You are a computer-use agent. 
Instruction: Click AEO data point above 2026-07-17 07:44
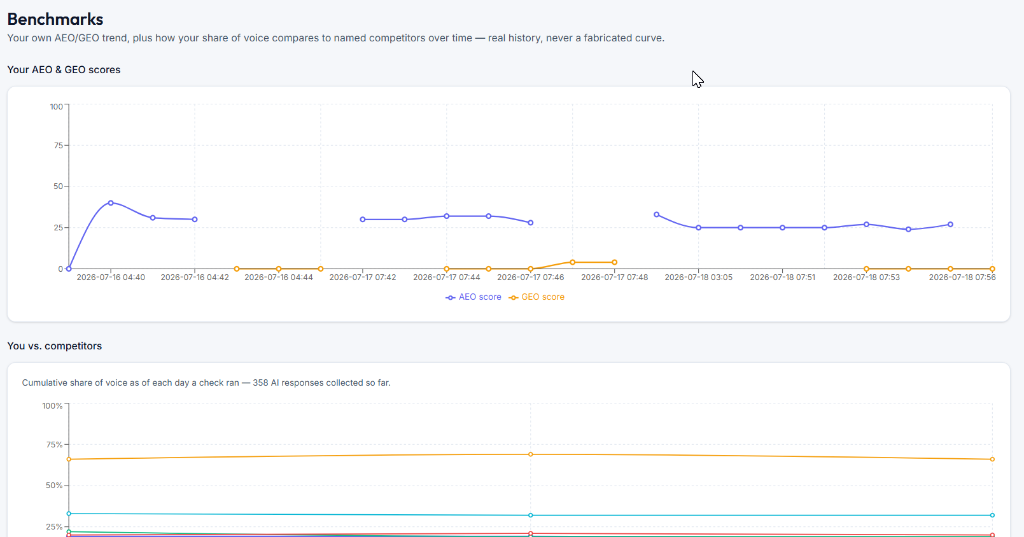(x=447, y=216)
